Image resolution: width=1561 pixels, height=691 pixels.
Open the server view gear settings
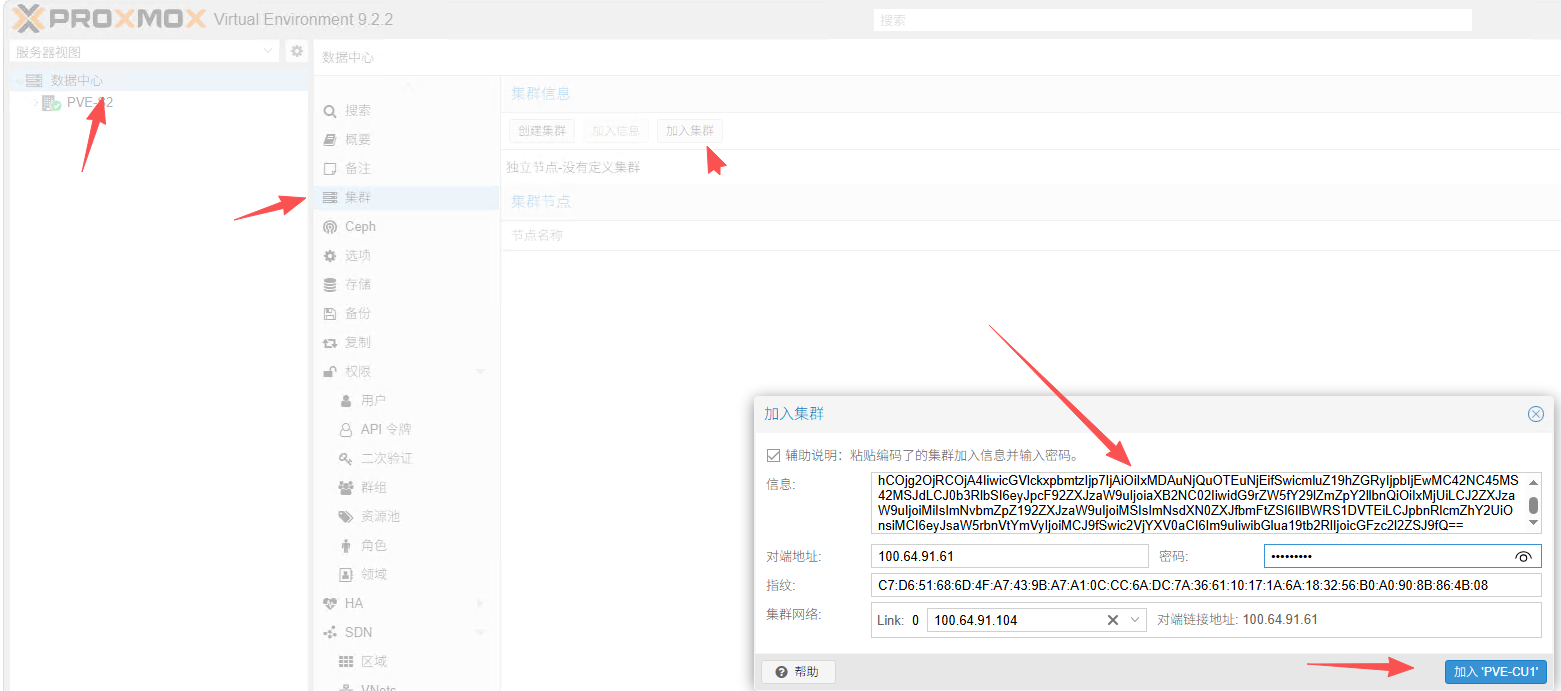point(296,51)
